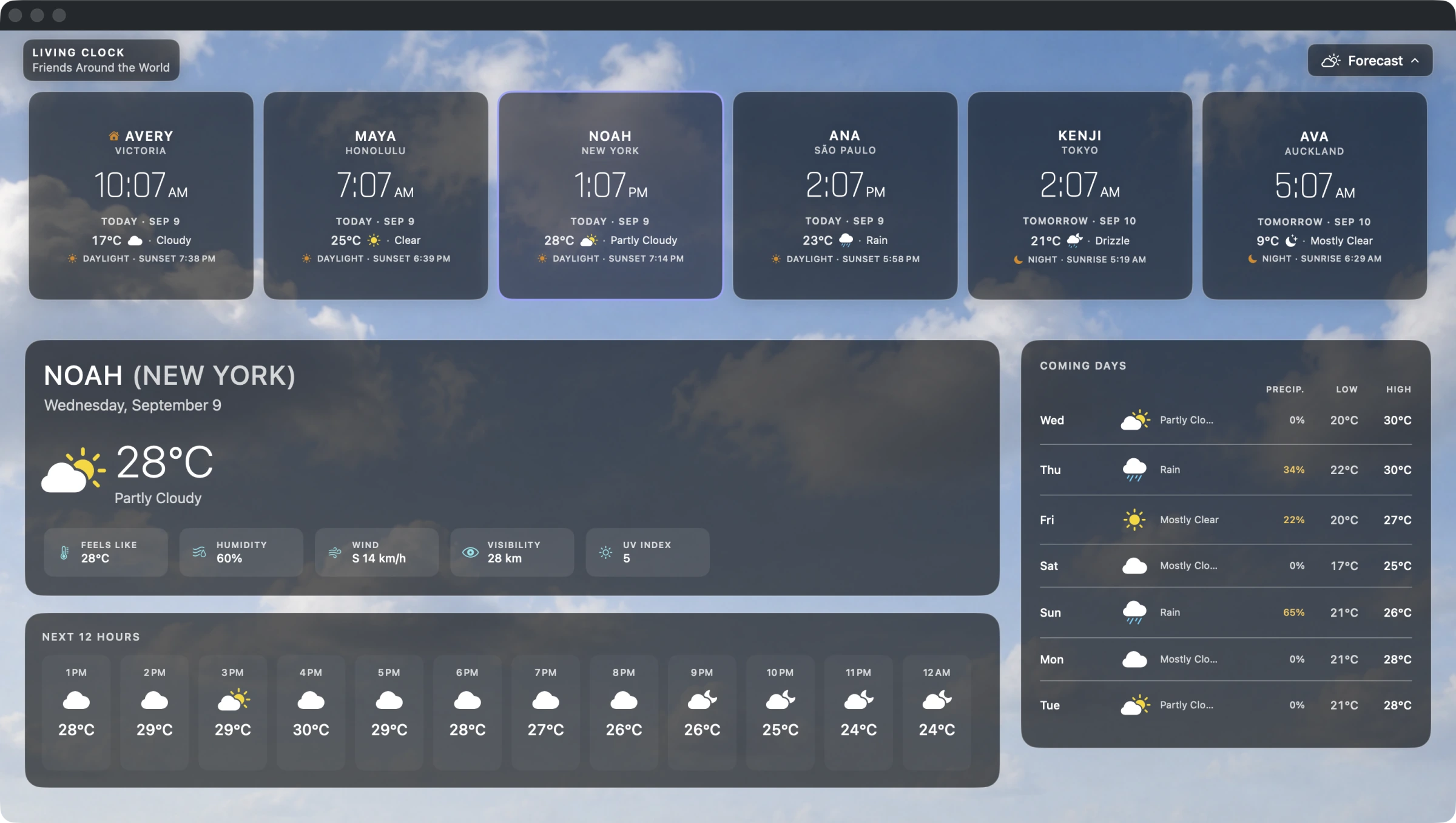This screenshot has width=1456, height=823.
Task: Collapse the Forecast dropdown
Action: [x=1370, y=60]
